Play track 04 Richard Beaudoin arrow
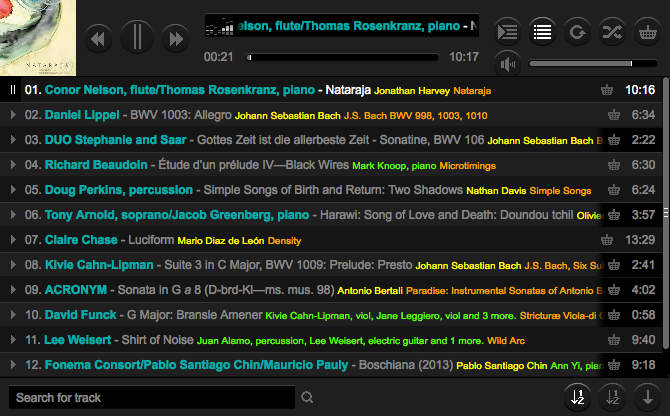Image resolution: width=670 pixels, height=416 pixels. pyautogui.click(x=13, y=164)
